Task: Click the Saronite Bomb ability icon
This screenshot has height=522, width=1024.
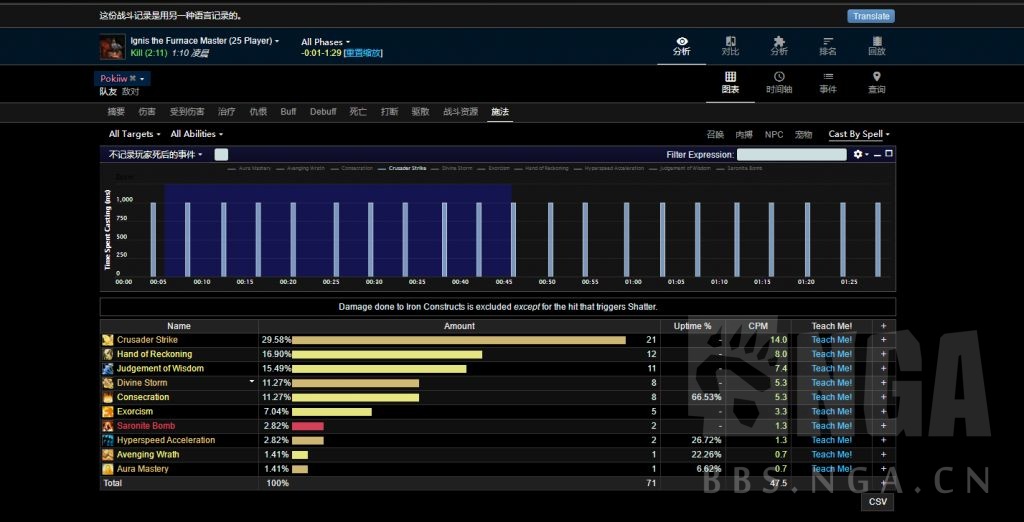Action: click(x=108, y=426)
